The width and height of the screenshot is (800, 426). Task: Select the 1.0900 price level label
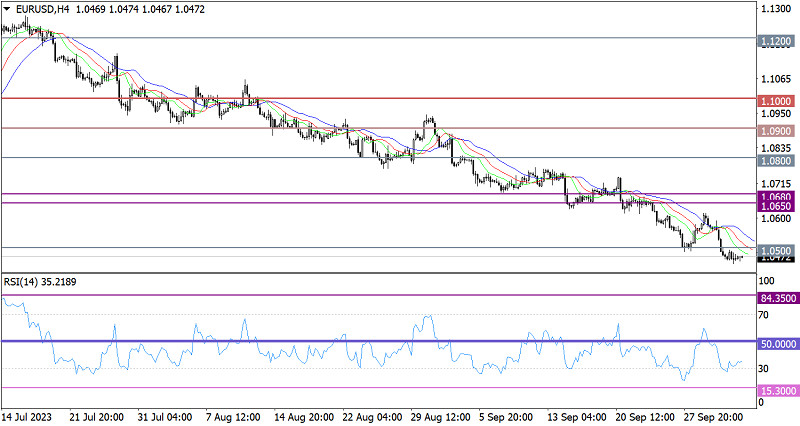coord(777,131)
